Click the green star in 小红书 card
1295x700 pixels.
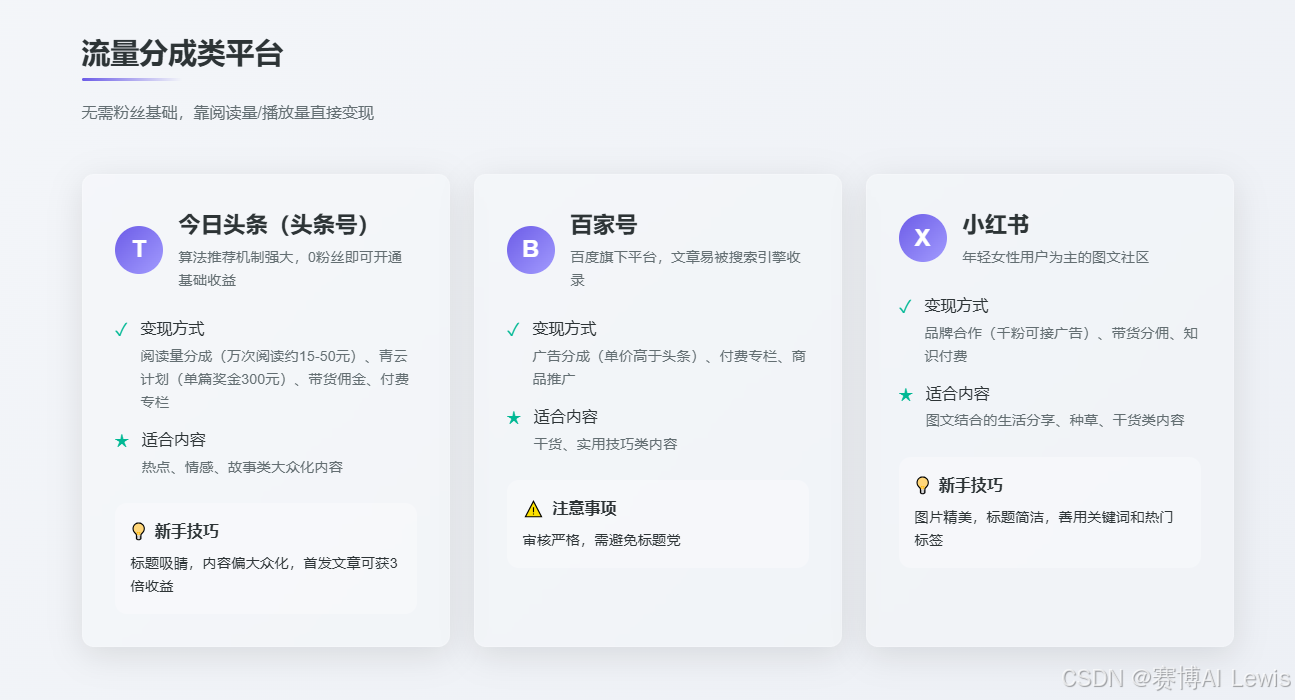tap(906, 395)
